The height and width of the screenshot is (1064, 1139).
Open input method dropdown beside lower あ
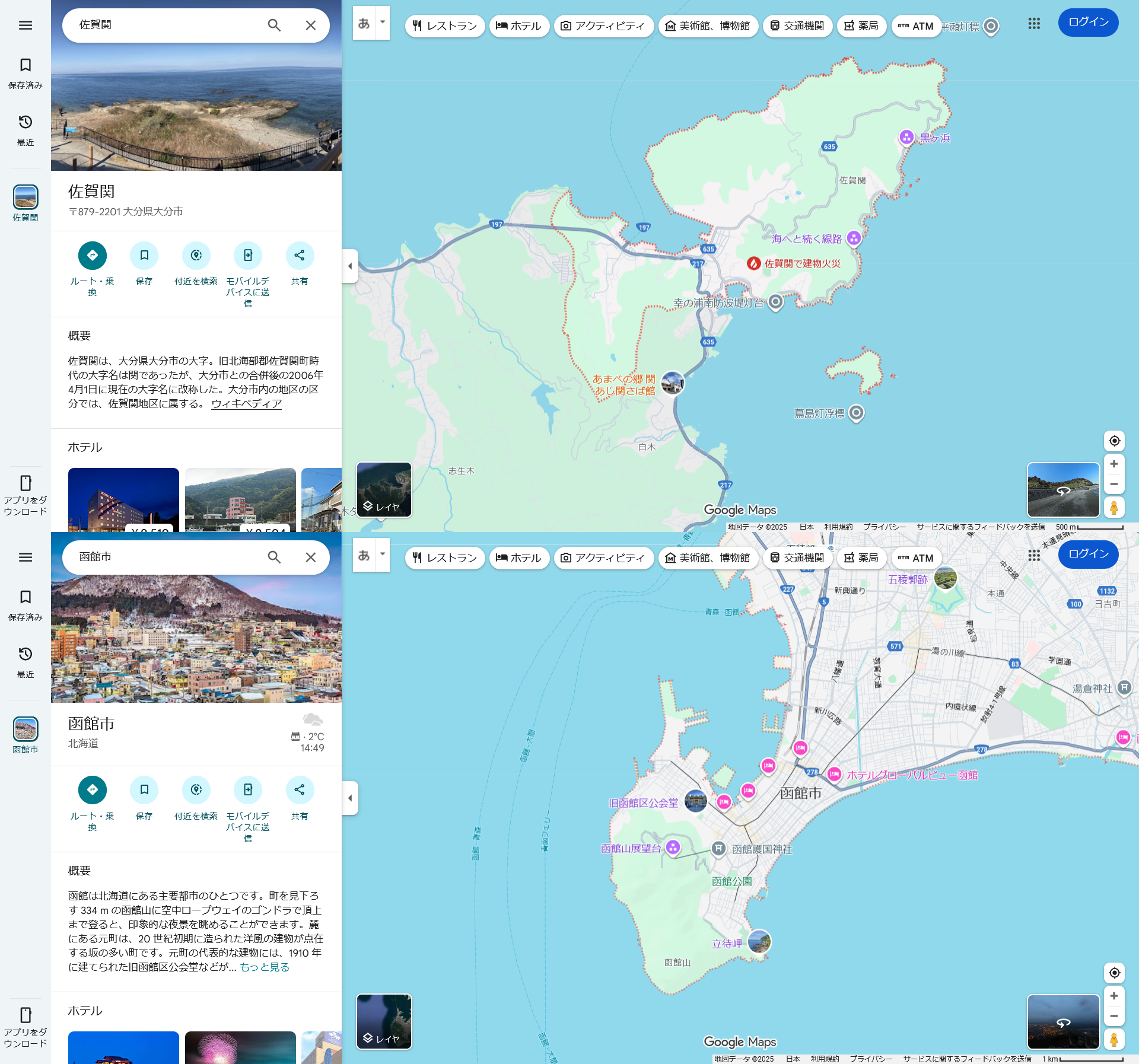(383, 555)
